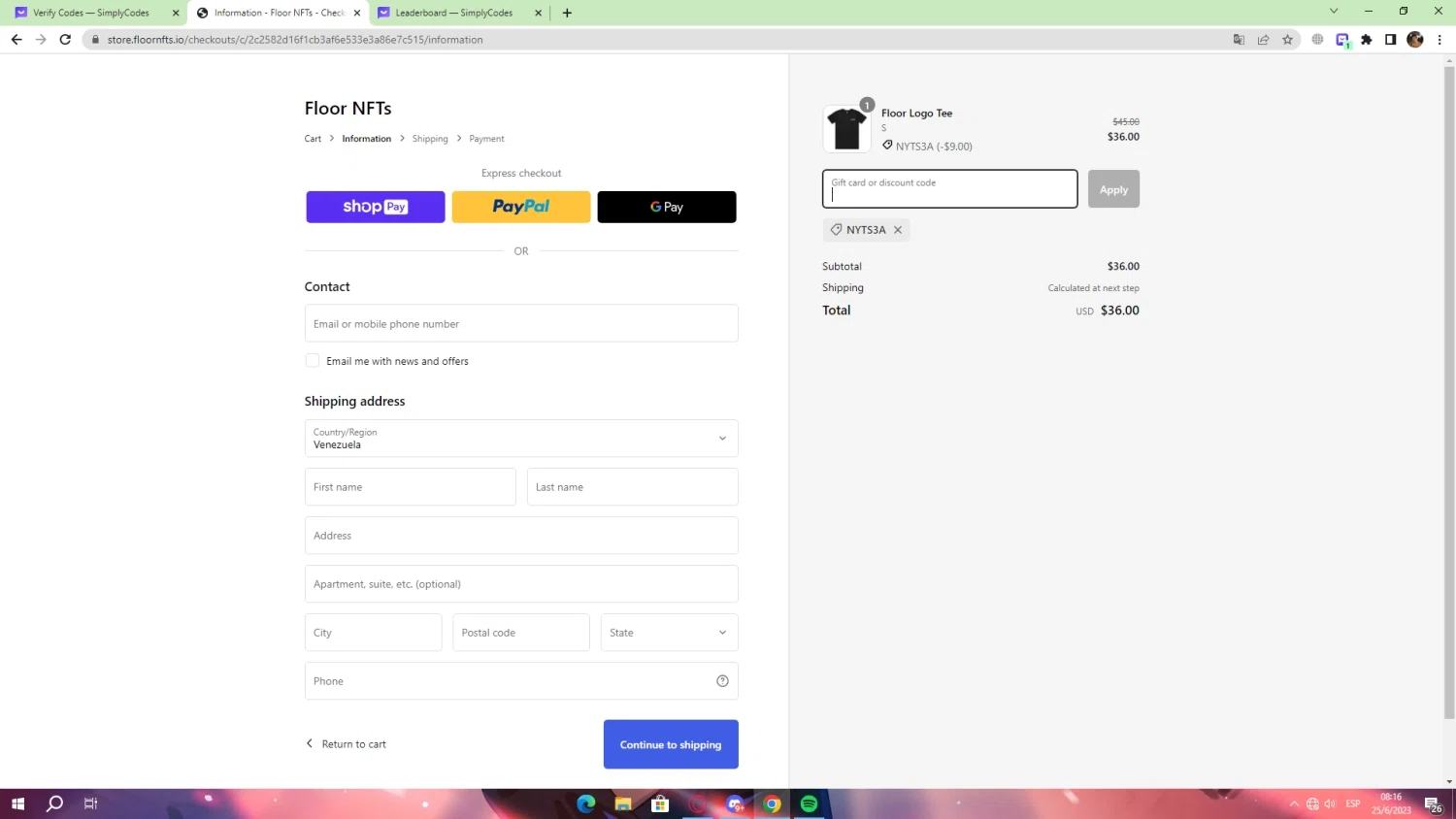Image resolution: width=1456 pixels, height=819 pixels.
Task: Click the City field
Action: 374,633
